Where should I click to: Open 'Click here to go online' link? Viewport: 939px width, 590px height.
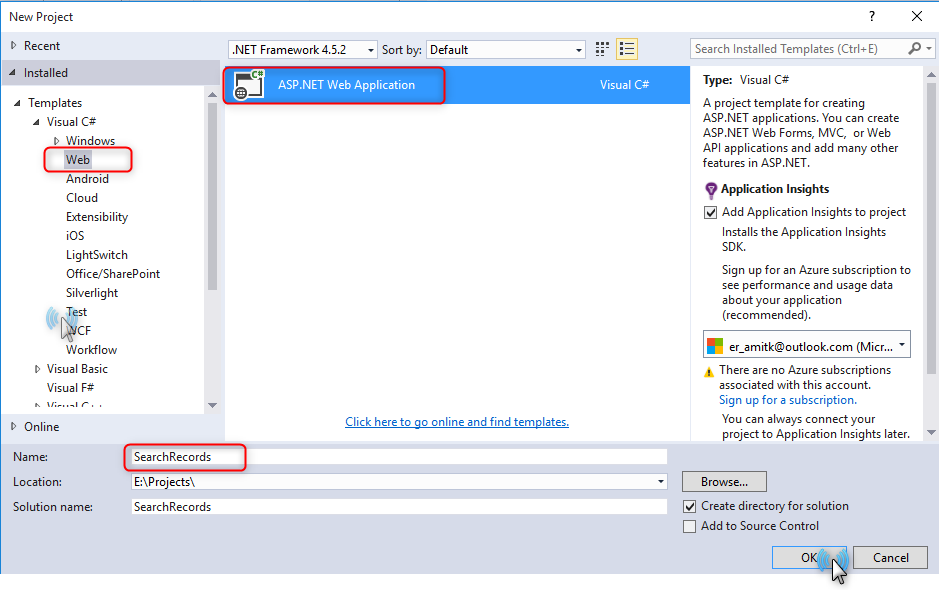(x=457, y=422)
